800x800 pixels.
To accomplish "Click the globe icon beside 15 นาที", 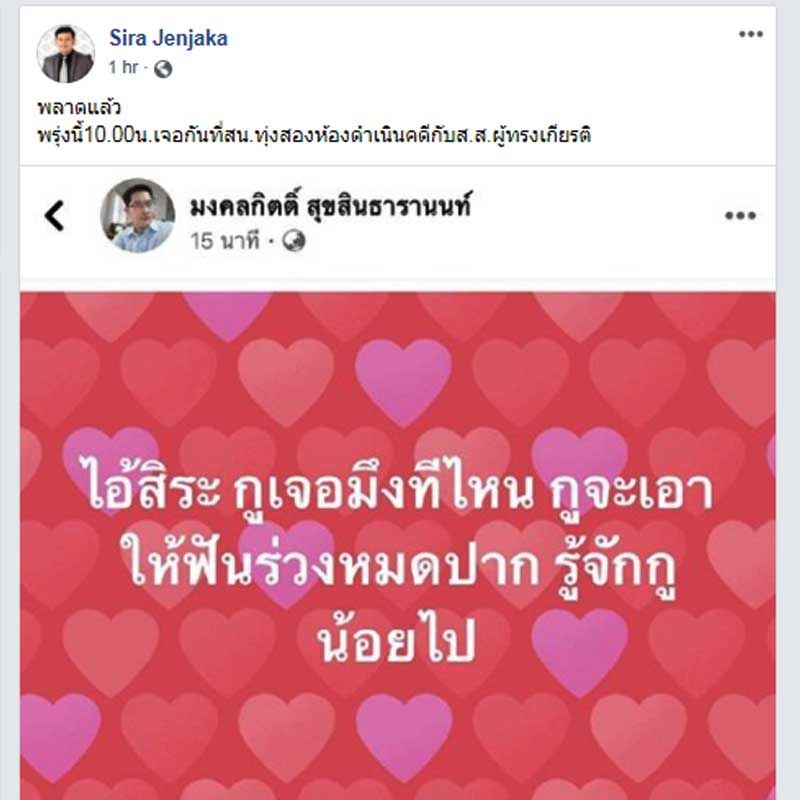I will click(x=294, y=241).
